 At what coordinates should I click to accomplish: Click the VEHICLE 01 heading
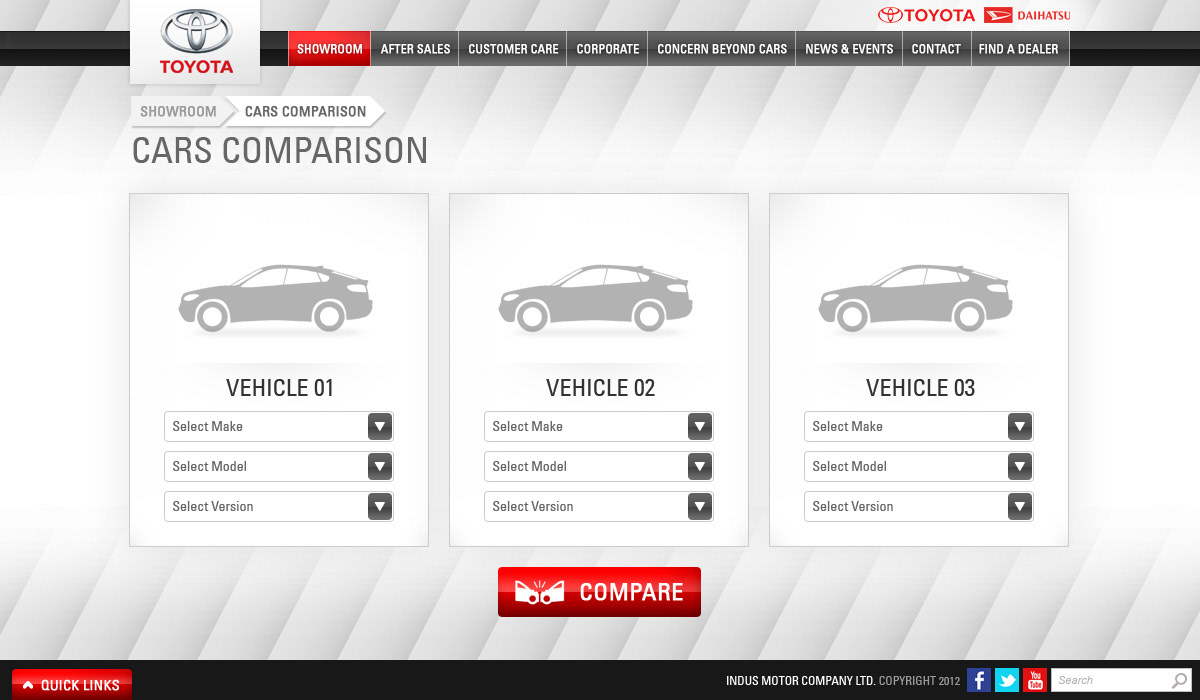pos(280,388)
